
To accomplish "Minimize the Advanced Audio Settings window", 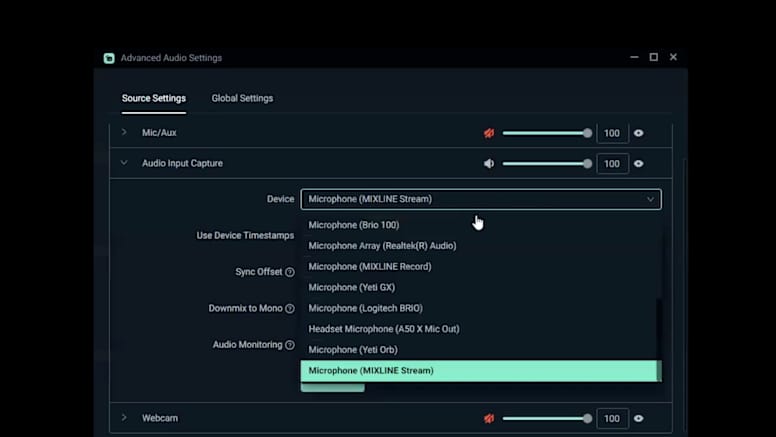I will [x=634, y=57].
